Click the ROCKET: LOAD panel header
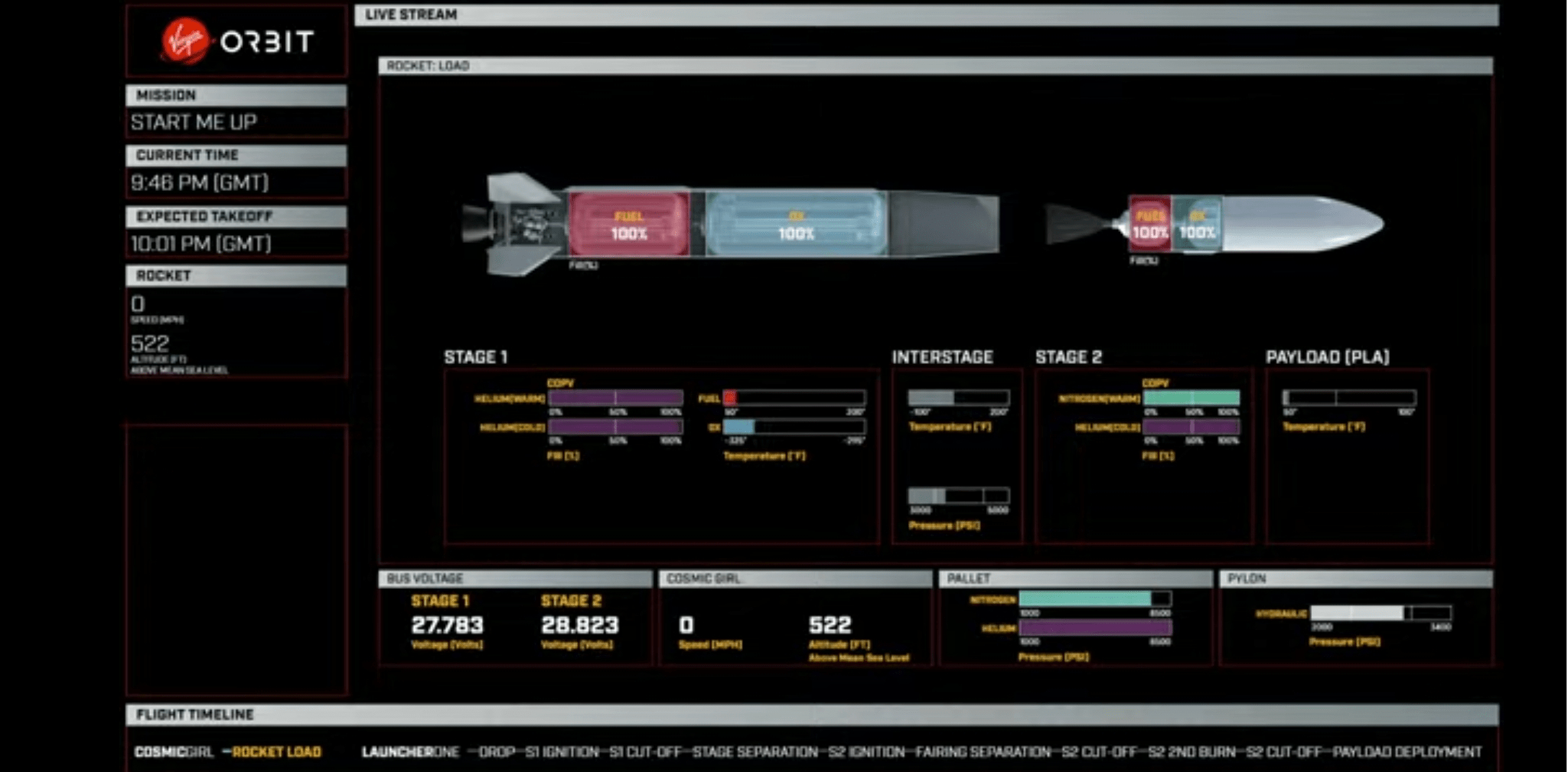Image resolution: width=1568 pixels, height=772 pixels. [935, 66]
